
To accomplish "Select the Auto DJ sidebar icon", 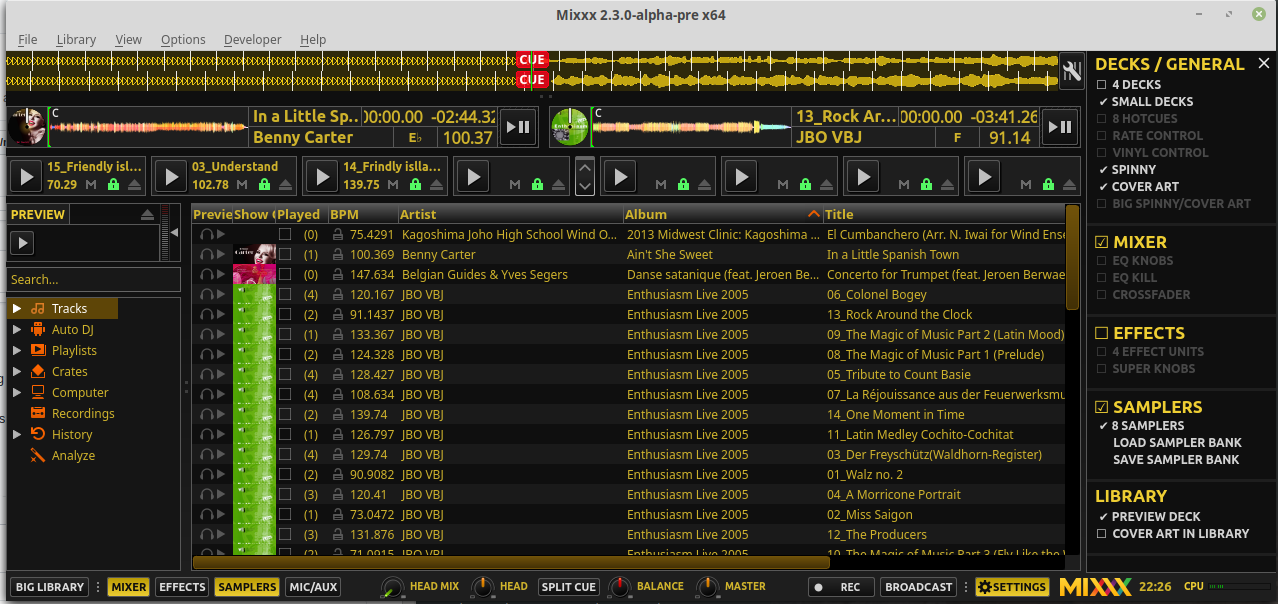I will 38,330.
